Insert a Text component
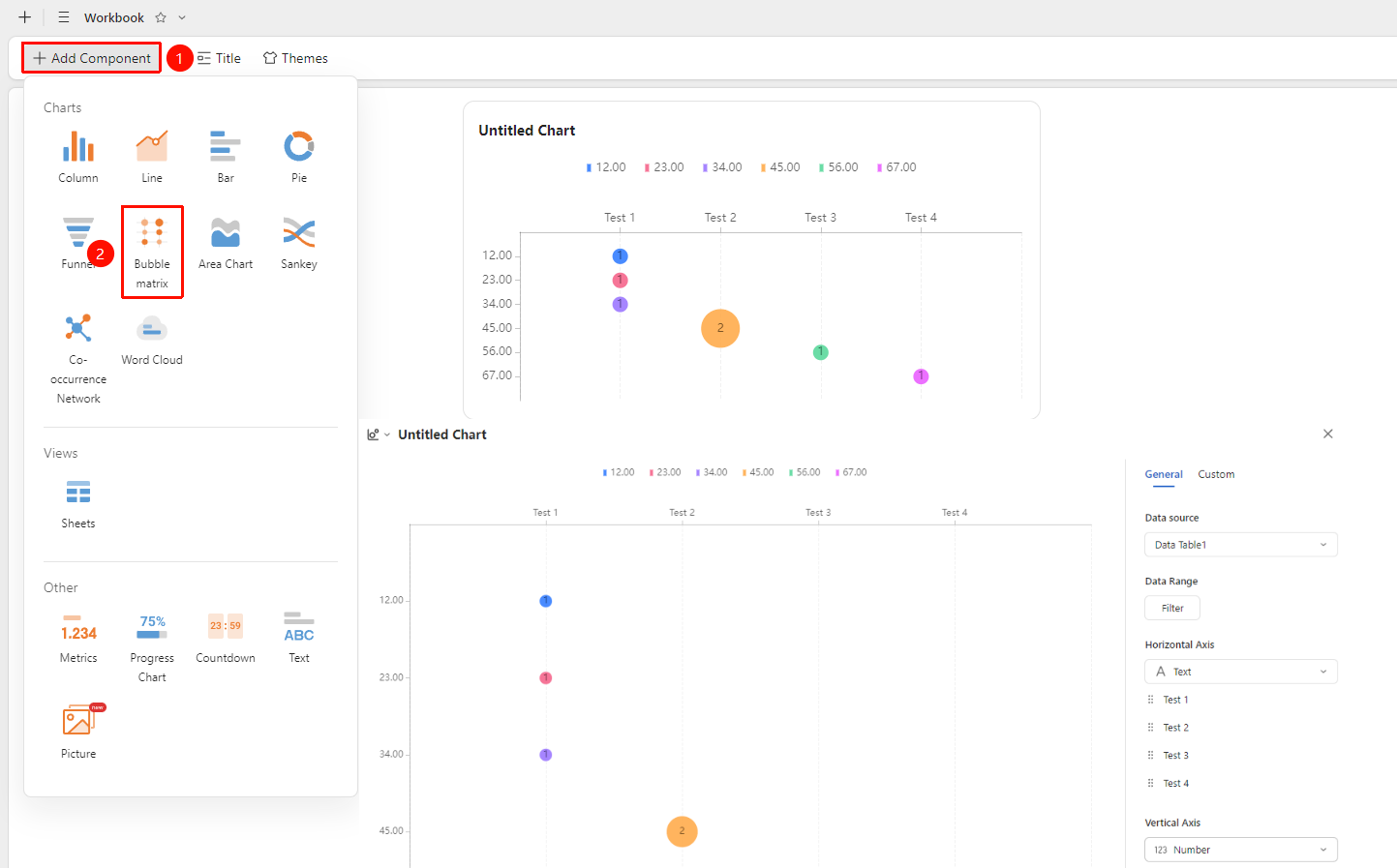This screenshot has height=868, width=1397. pyautogui.click(x=299, y=638)
